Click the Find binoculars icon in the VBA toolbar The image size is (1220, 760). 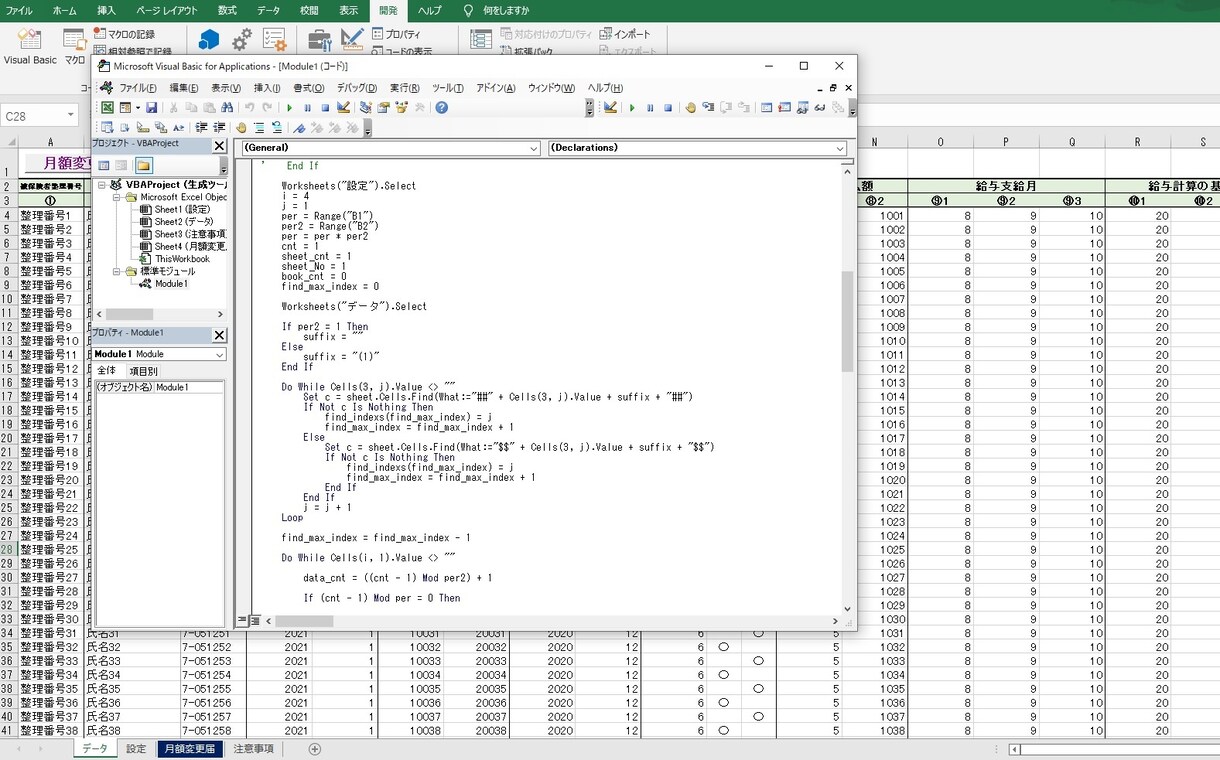pyautogui.click(x=227, y=108)
